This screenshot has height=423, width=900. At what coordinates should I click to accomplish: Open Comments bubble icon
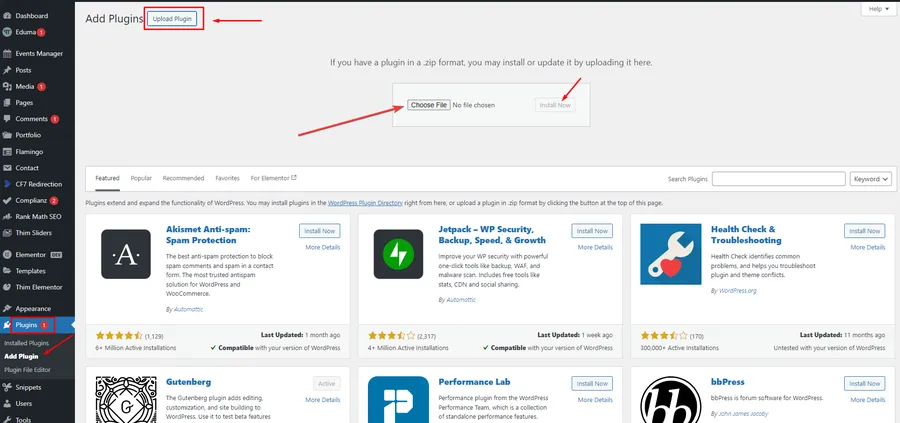point(7,119)
